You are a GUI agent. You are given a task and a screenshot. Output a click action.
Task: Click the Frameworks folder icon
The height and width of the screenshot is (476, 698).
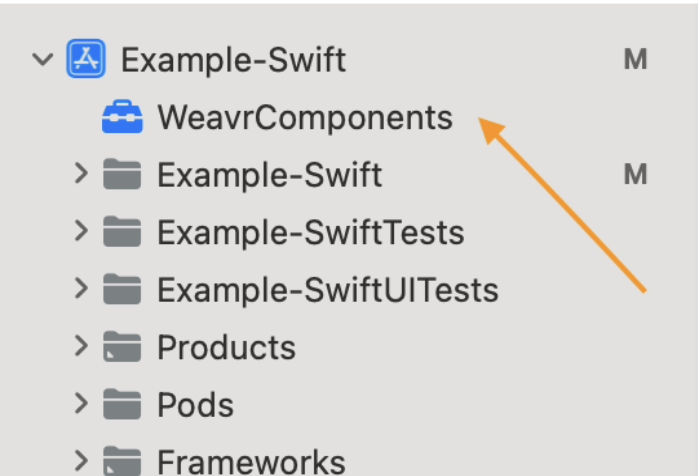[122, 461]
